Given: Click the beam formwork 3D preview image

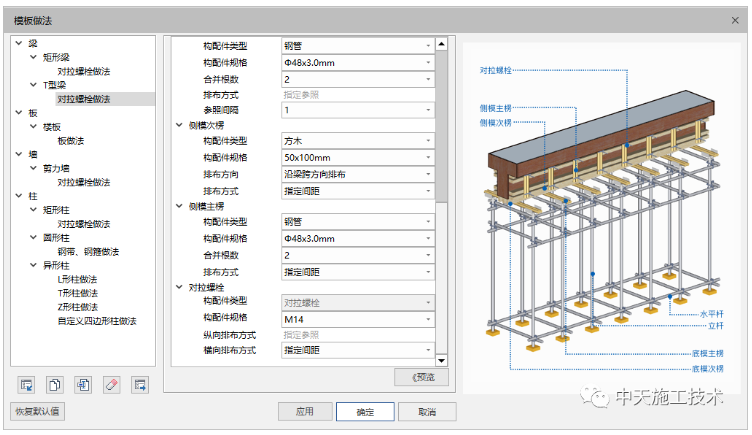Looking at the screenshot, I should coord(604,218).
